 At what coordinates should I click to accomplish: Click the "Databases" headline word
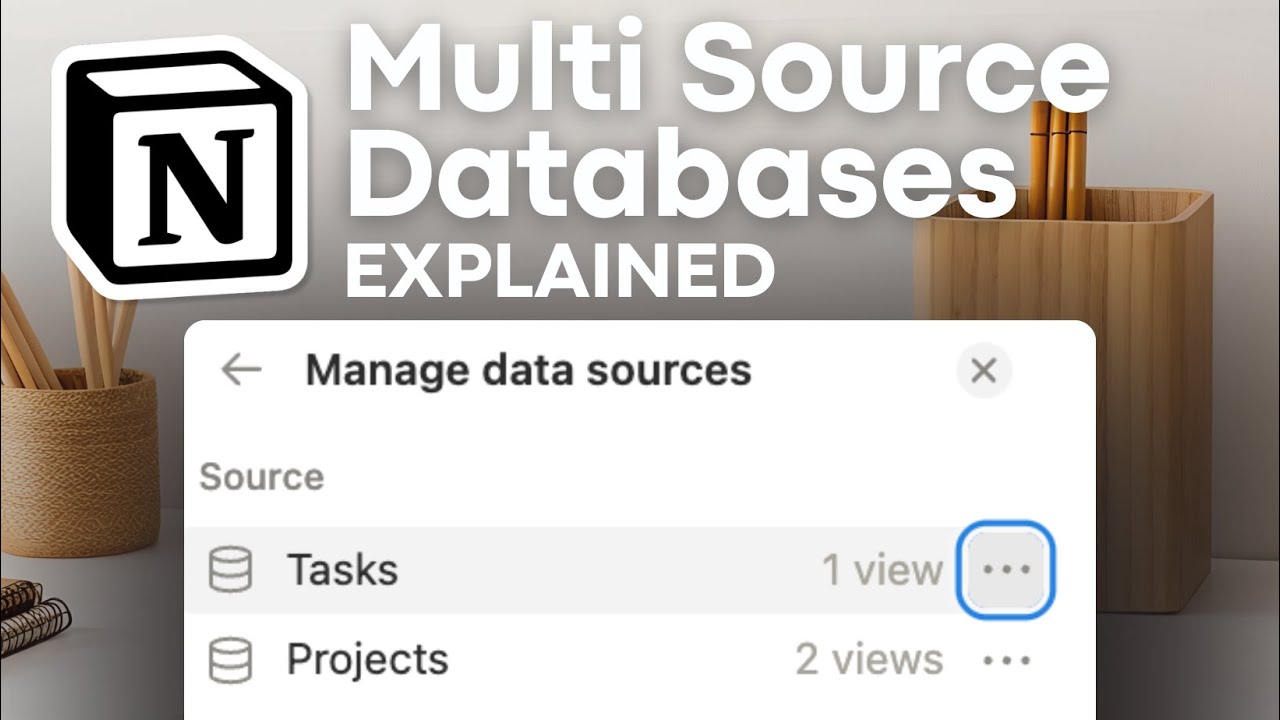point(684,180)
